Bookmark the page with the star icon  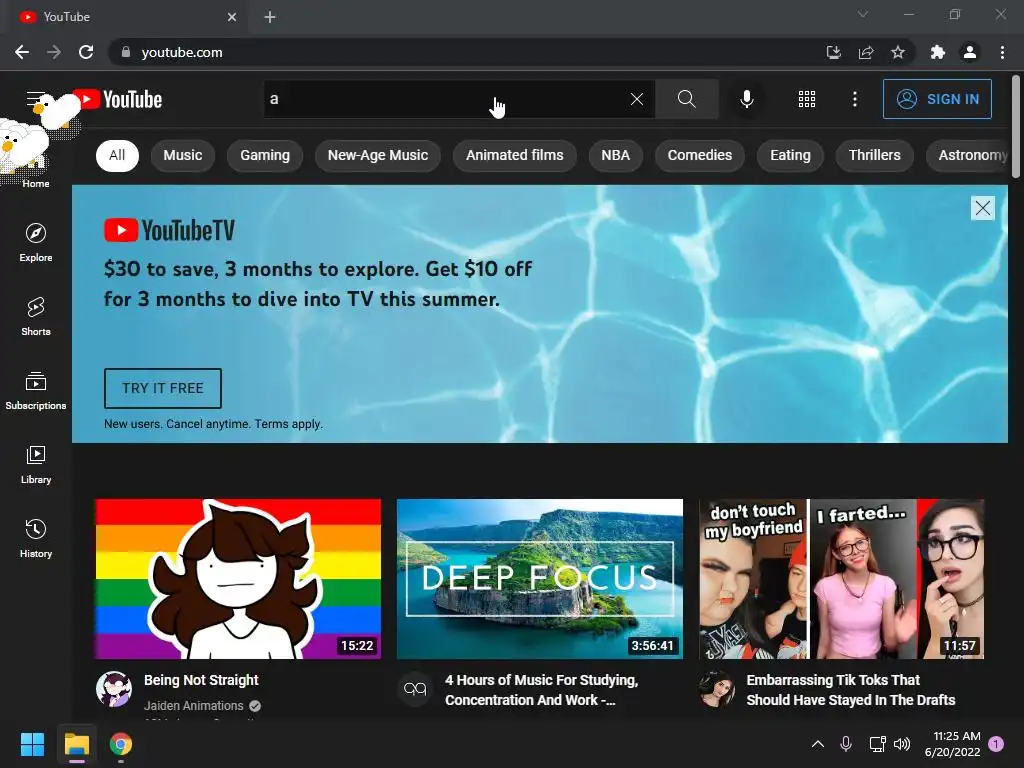pyautogui.click(x=898, y=52)
